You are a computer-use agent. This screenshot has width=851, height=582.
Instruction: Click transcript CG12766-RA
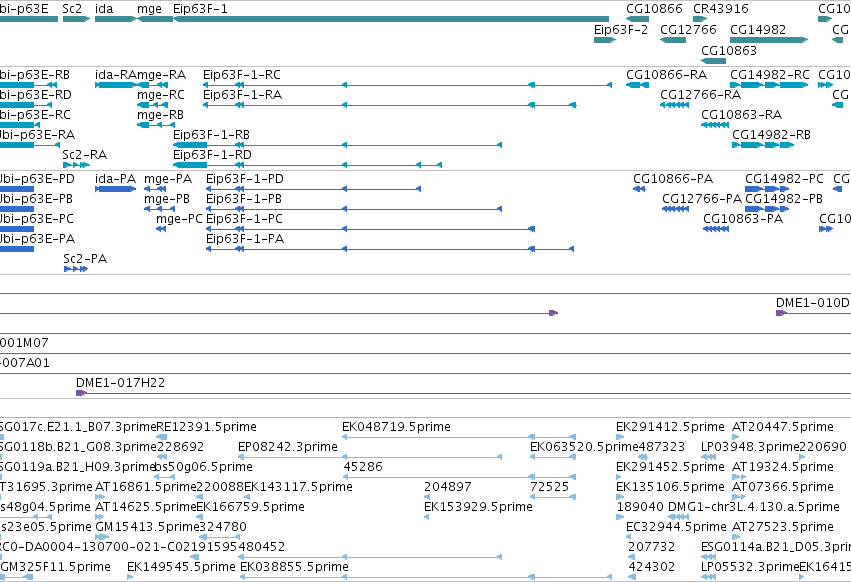tap(701, 94)
